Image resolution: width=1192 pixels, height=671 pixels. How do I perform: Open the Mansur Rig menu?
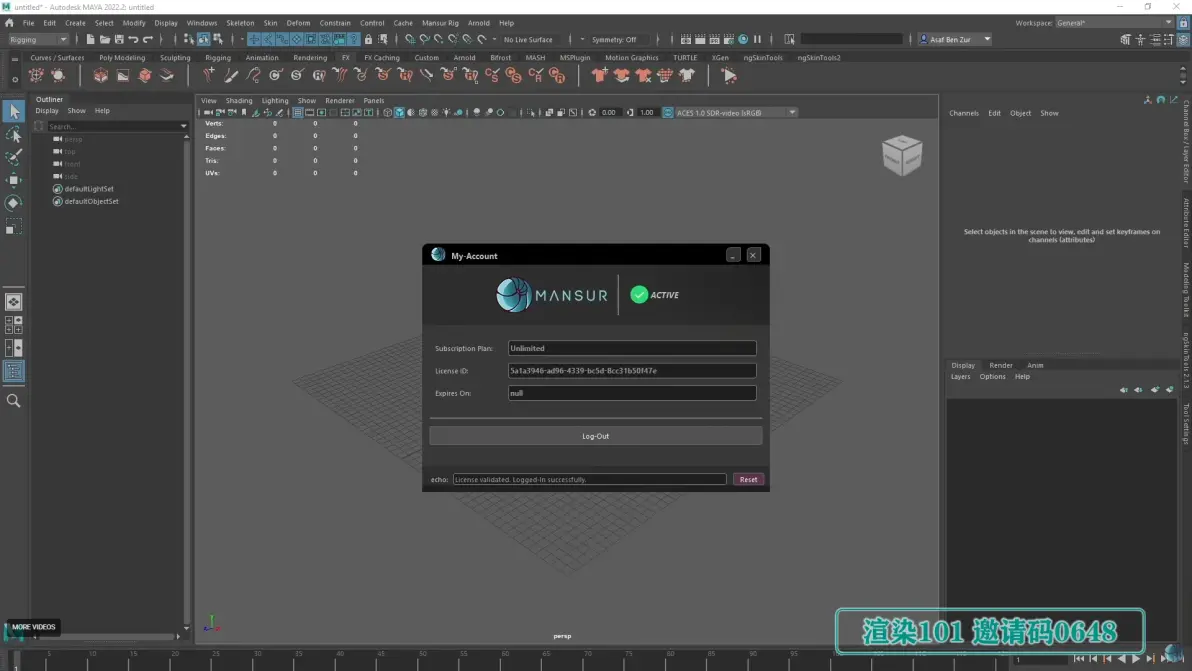440,23
